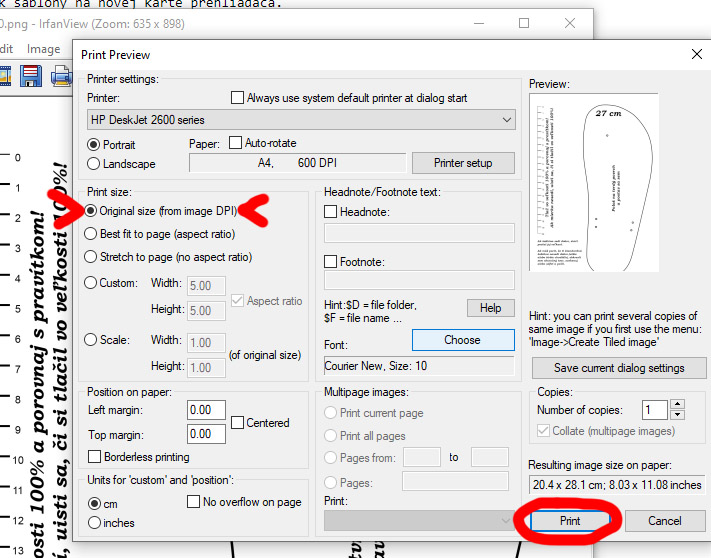
Task: Select Stretch to page option
Action: click(x=91, y=257)
